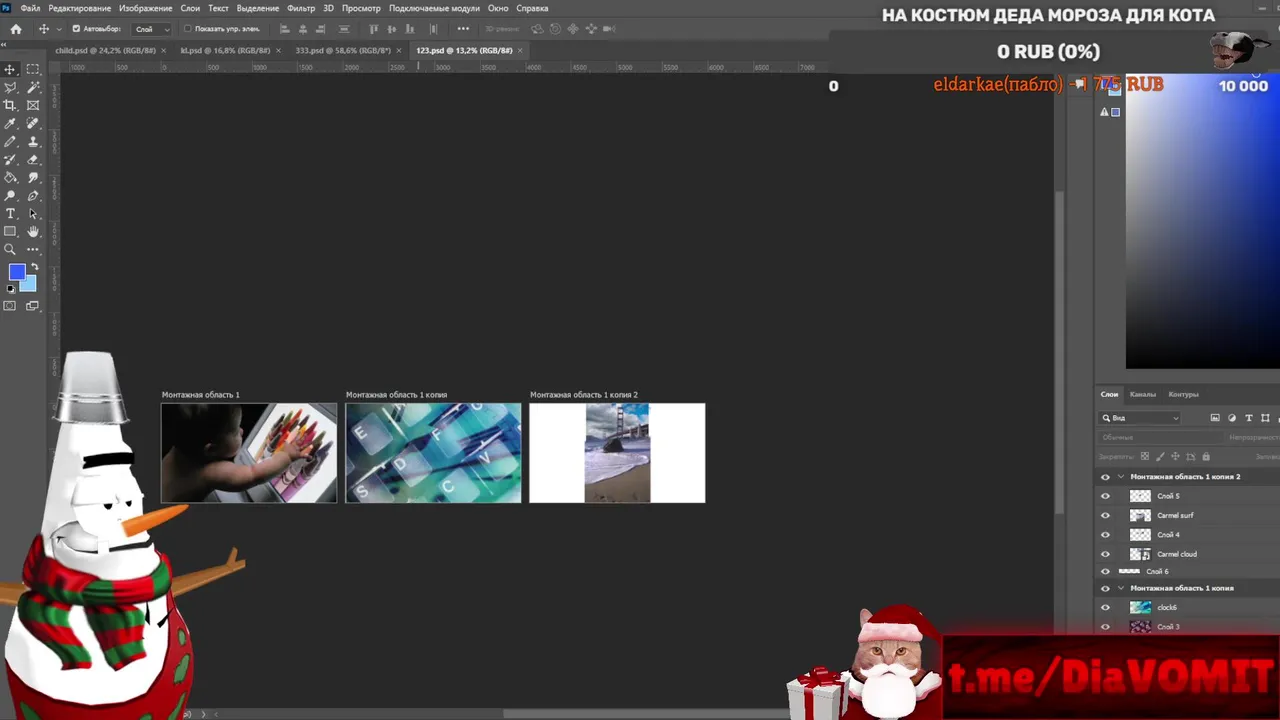The width and height of the screenshot is (1280, 720).
Task: Open Move tool preset picker arrow
Action: tap(58, 29)
